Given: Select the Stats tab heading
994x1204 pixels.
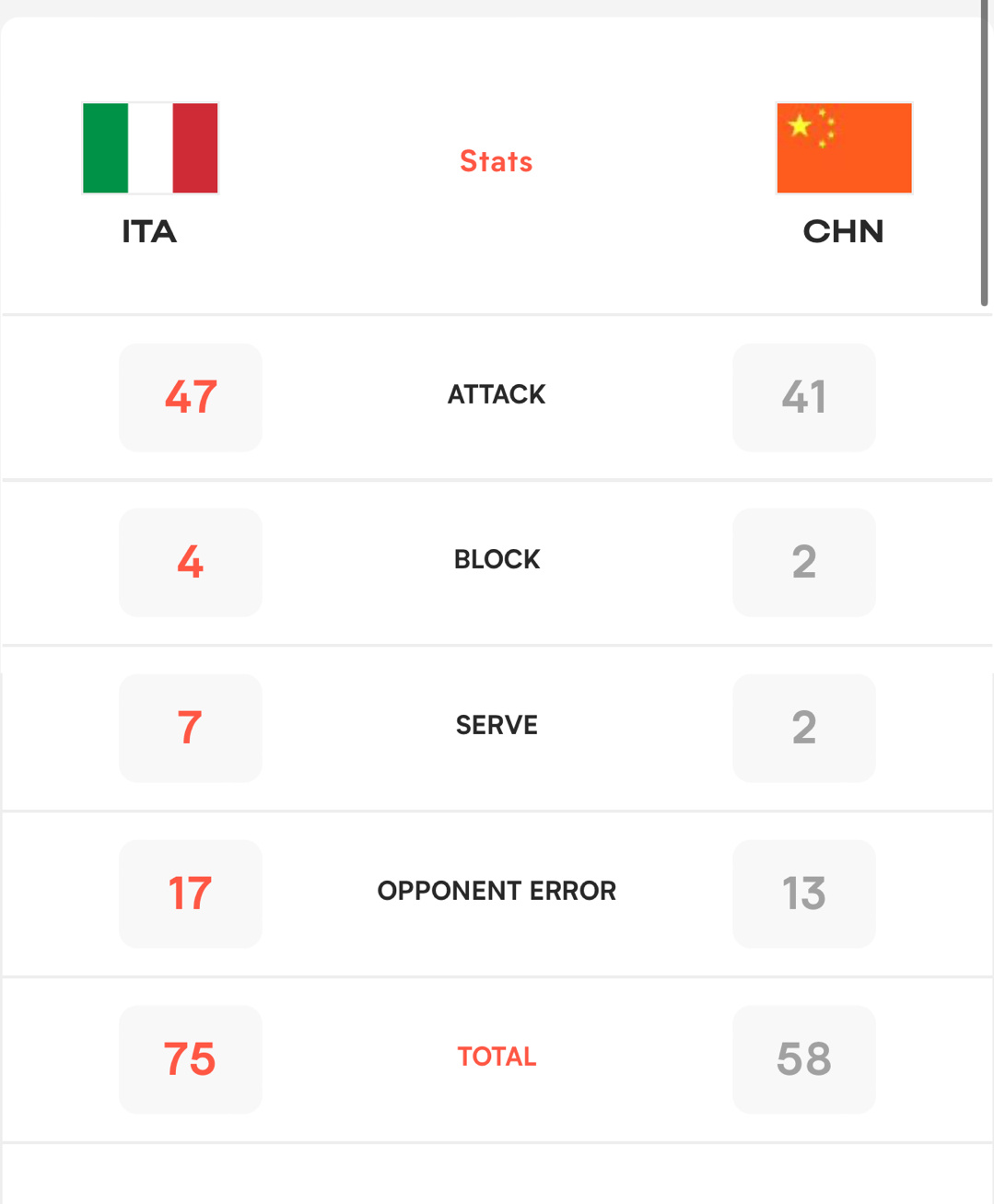Looking at the screenshot, I should coord(497,161).
